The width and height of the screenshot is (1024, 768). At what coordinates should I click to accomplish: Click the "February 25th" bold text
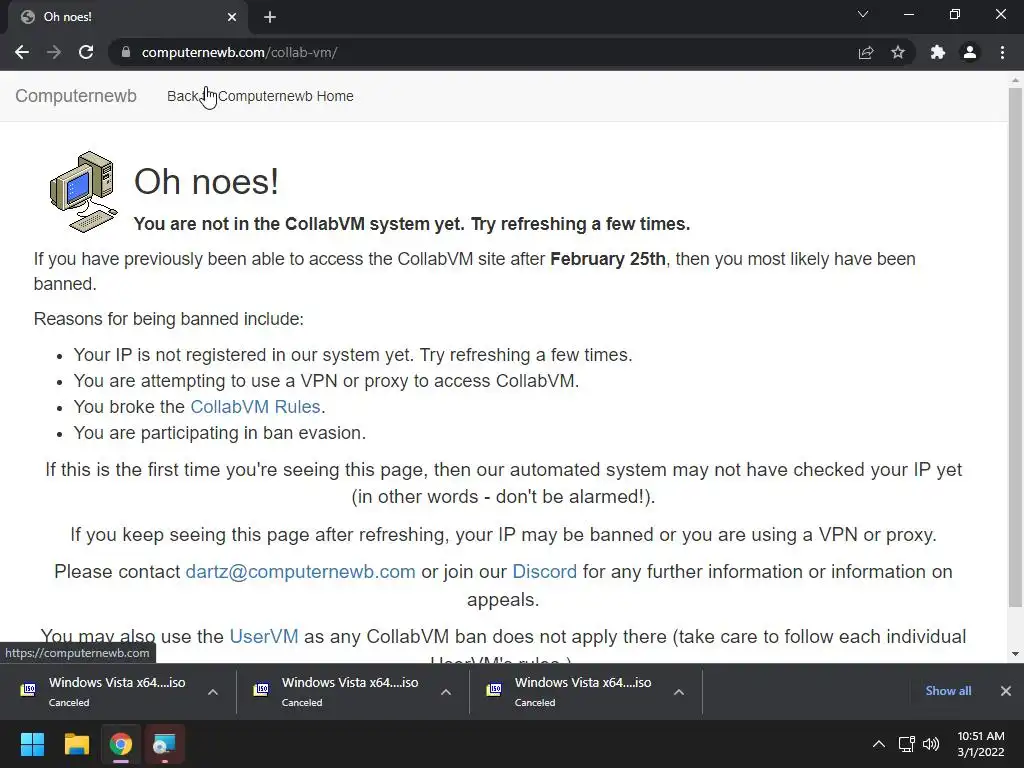608,259
